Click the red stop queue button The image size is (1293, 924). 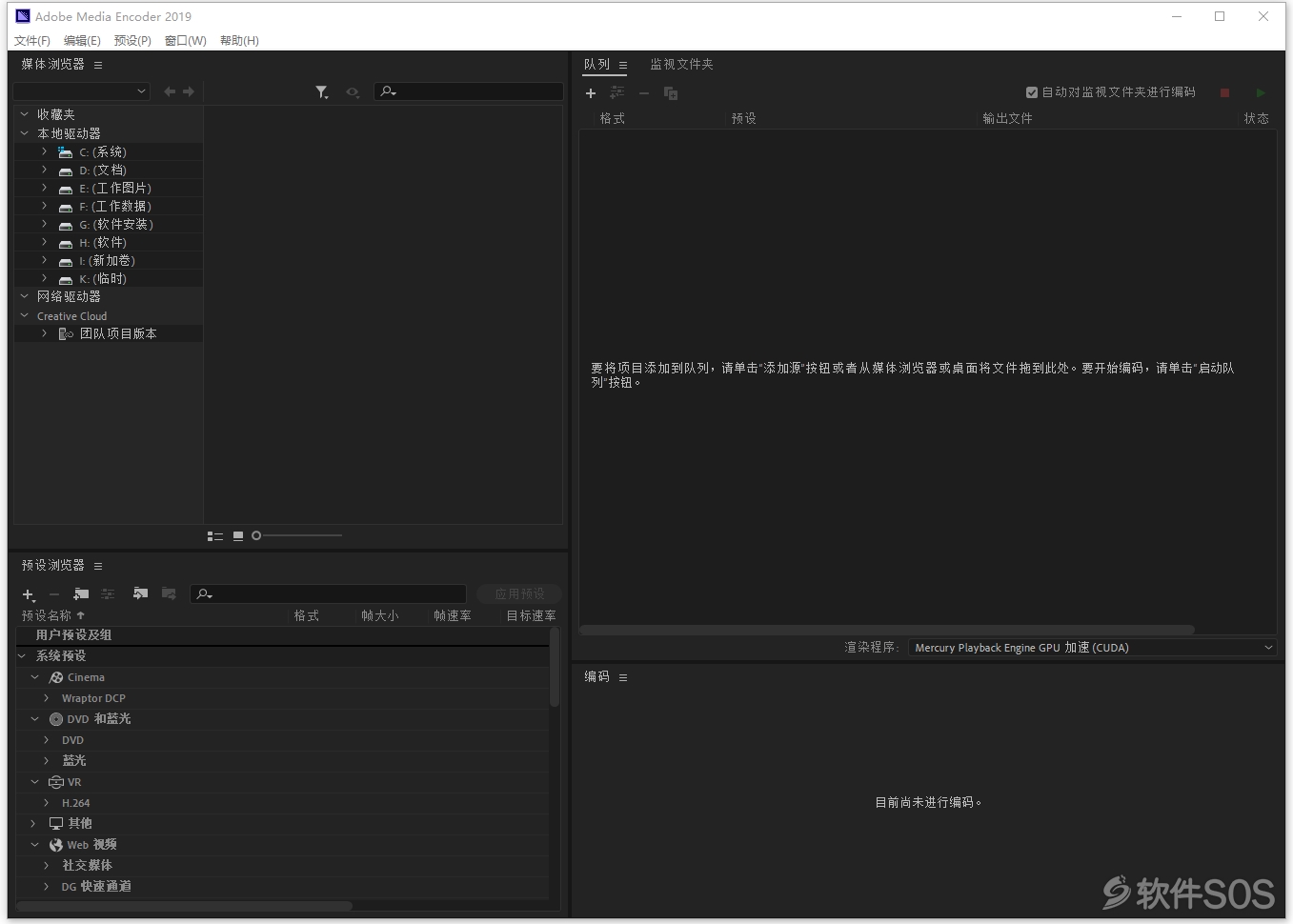1225,92
